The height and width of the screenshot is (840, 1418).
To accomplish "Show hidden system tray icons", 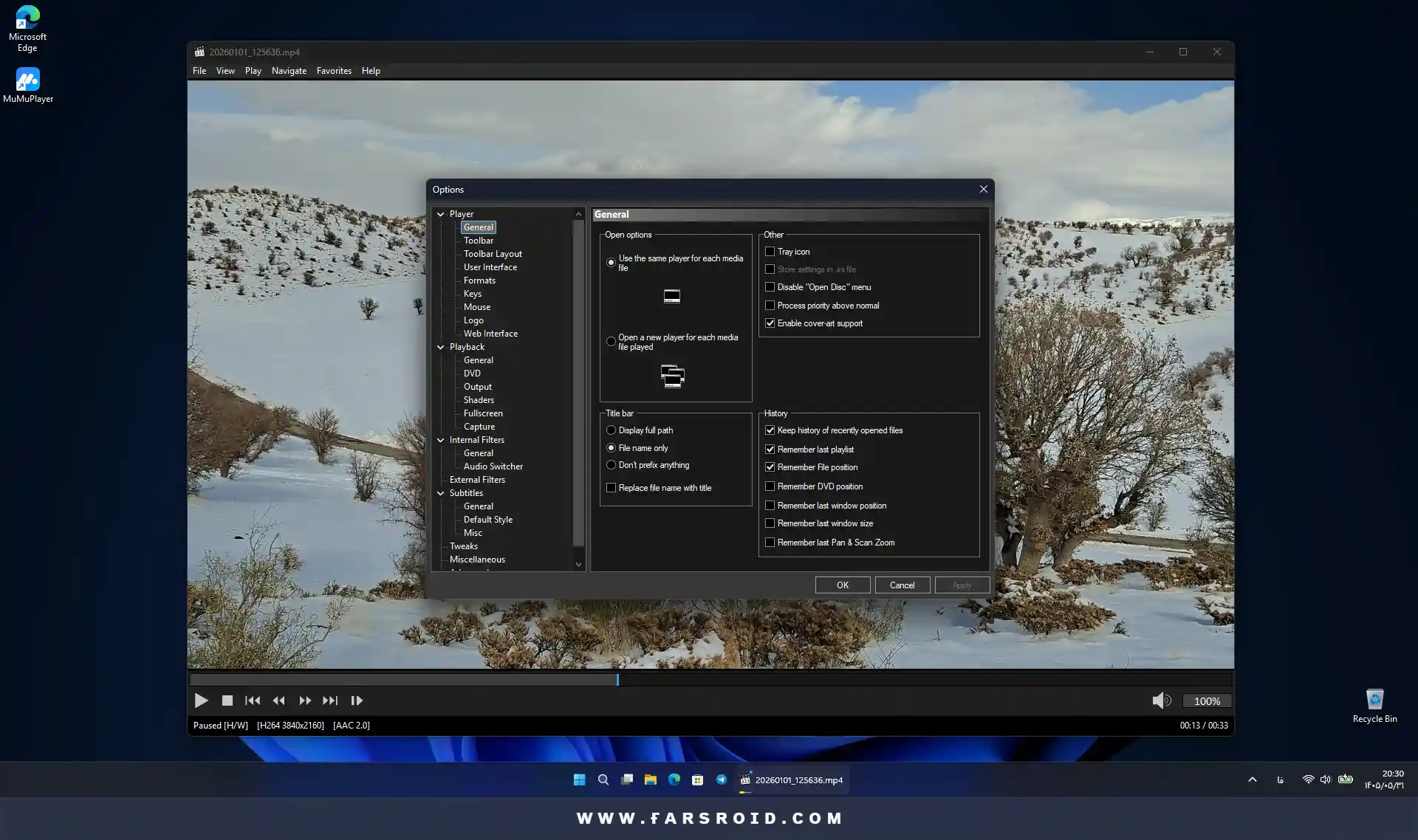I will pos(1253,779).
